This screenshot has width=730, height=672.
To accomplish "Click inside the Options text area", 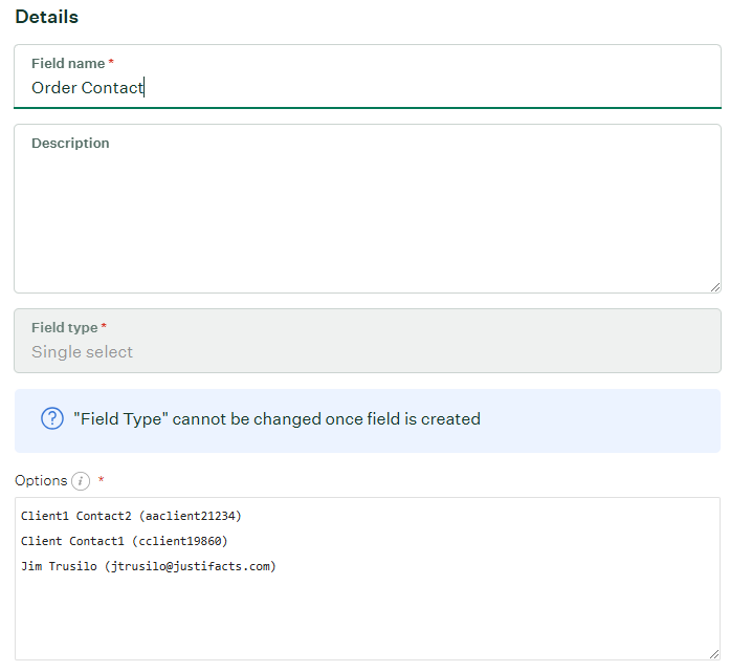I will 367,578.
